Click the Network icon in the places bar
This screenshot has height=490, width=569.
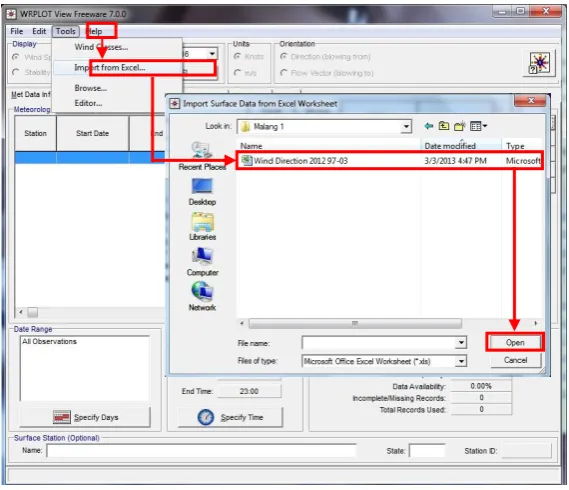(202, 297)
